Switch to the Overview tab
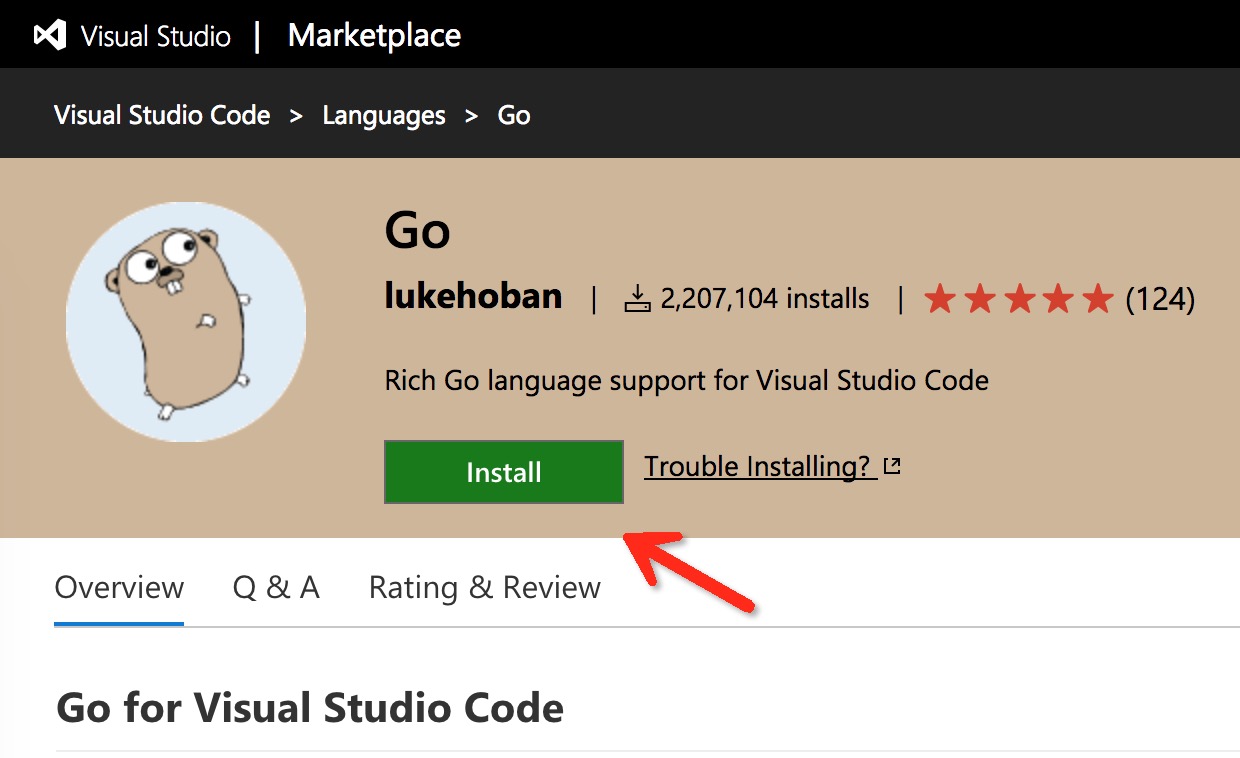 click(x=119, y=587)
